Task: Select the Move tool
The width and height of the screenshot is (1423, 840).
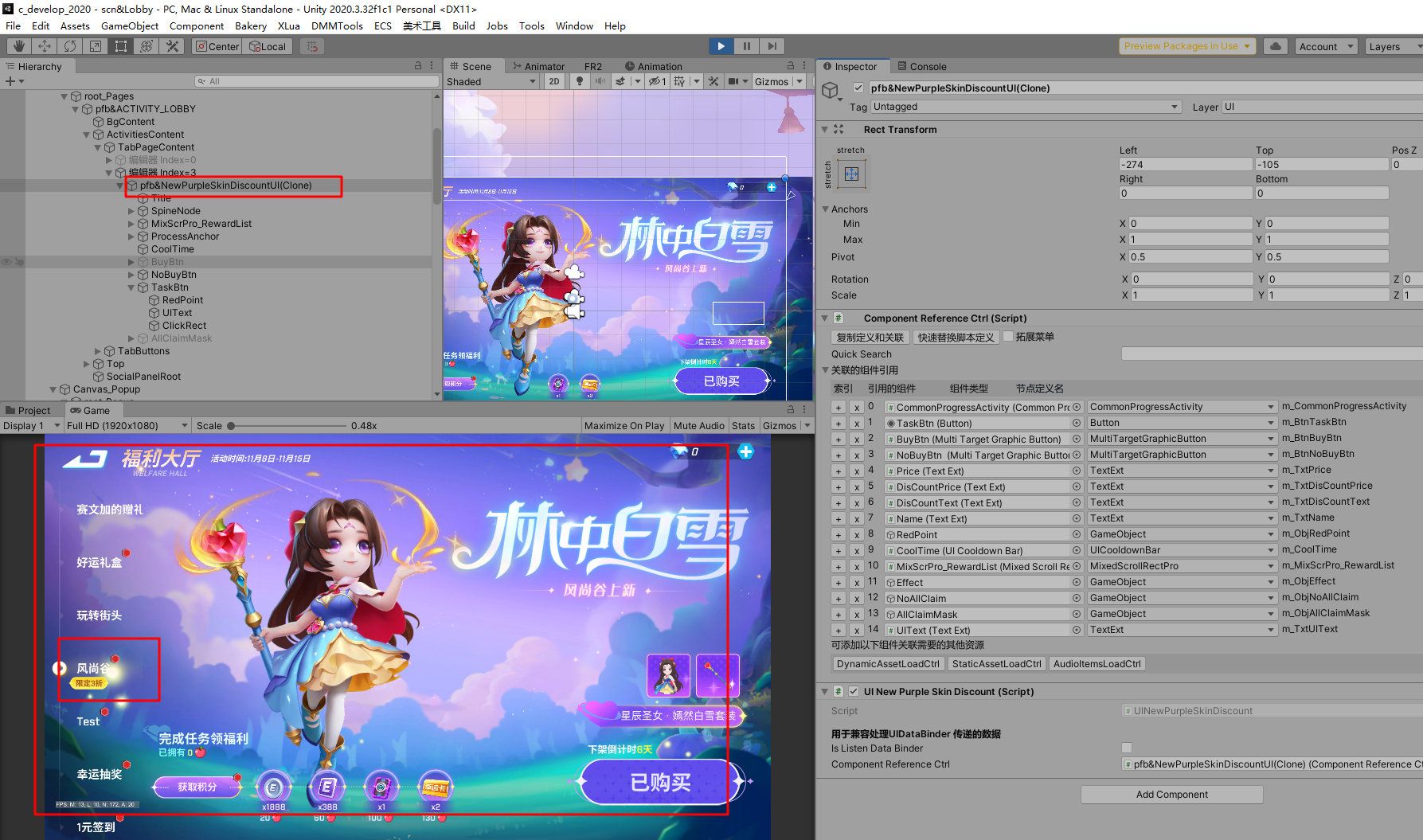Action: click(45, 46)
